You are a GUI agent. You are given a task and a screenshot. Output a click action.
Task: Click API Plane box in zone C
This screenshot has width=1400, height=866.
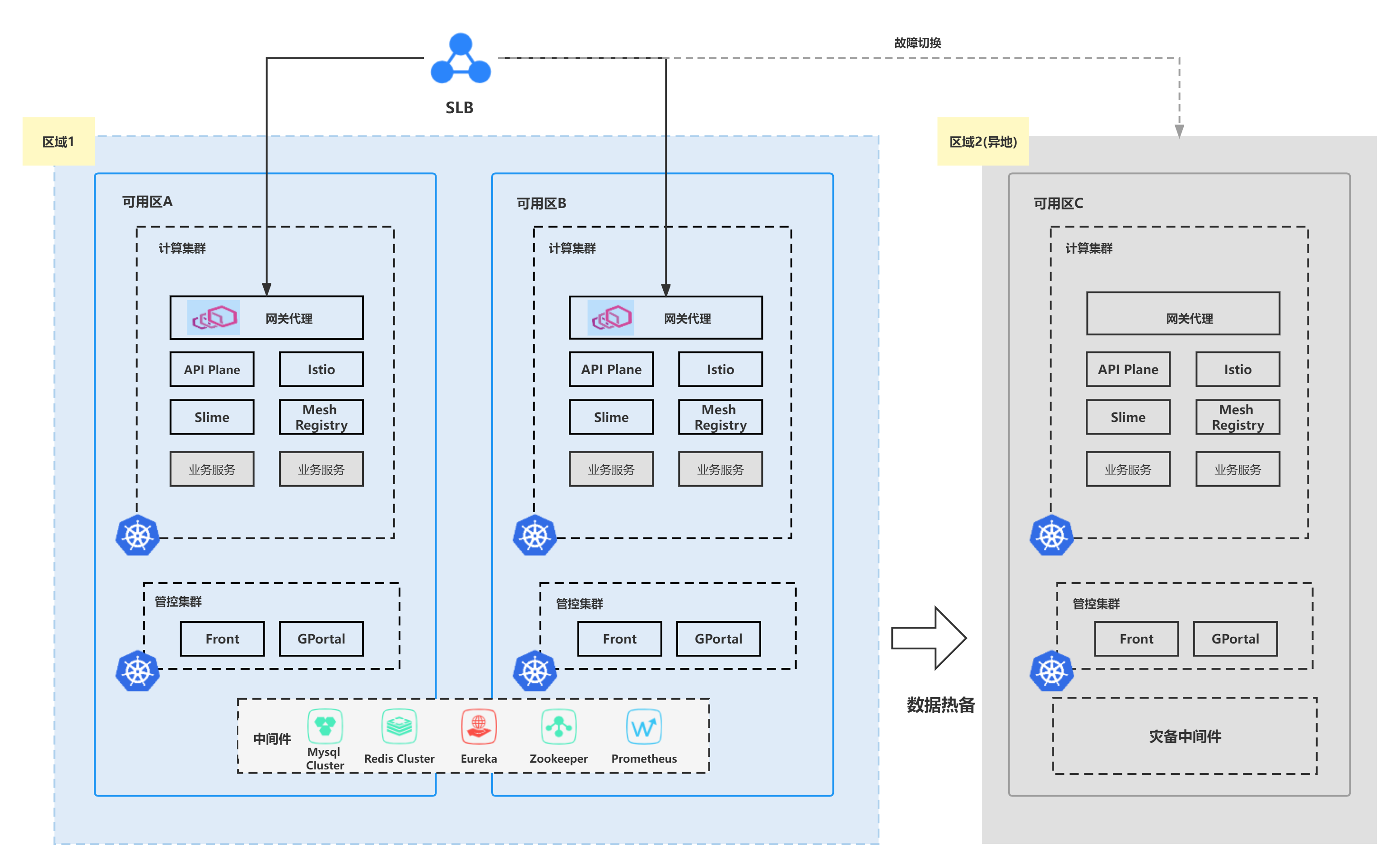tap(1128, 370)
